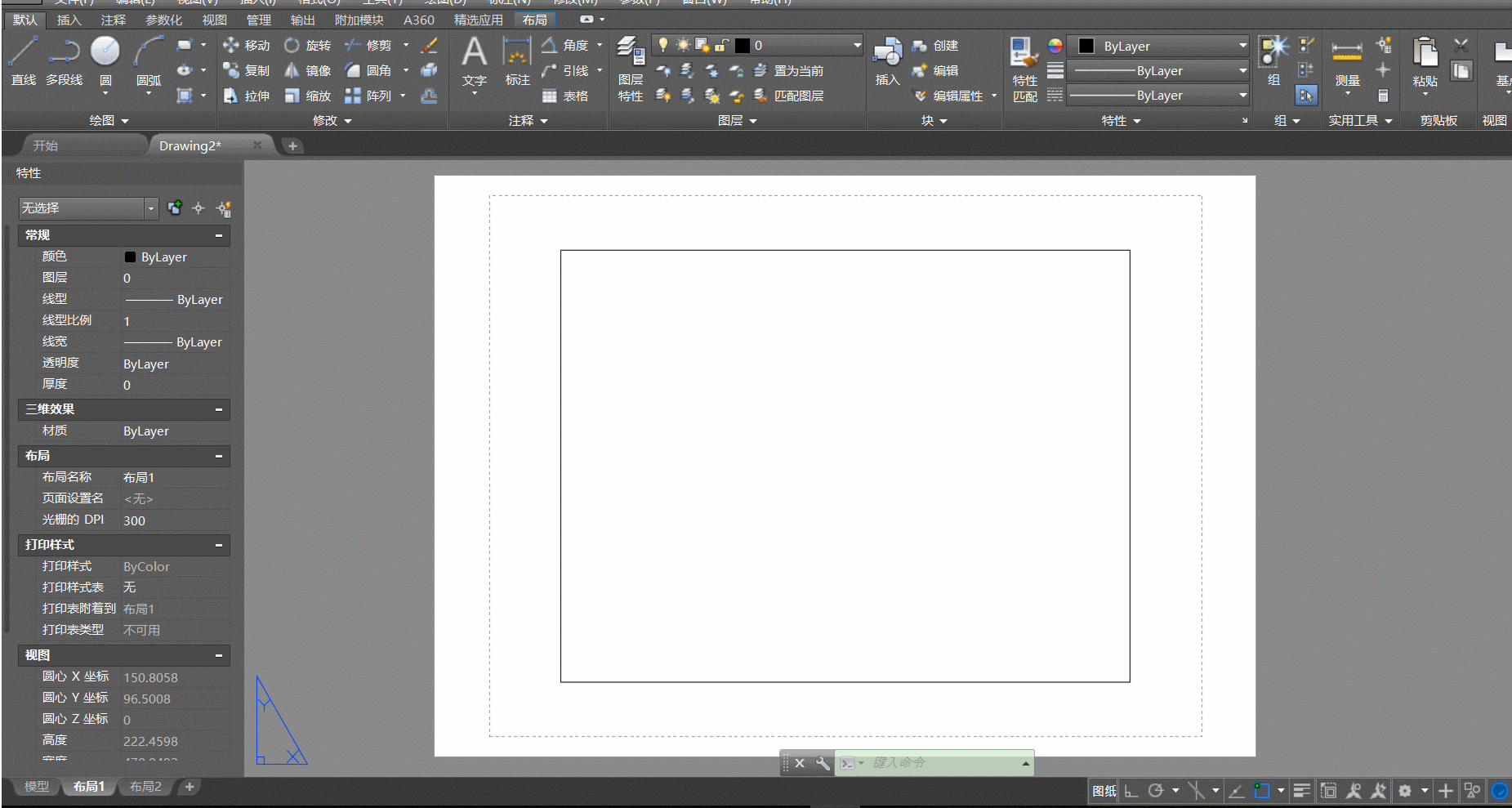Activate the 缩放 scale tool
The height and width of the screenshot is (808, 1512).
(307, 96)
